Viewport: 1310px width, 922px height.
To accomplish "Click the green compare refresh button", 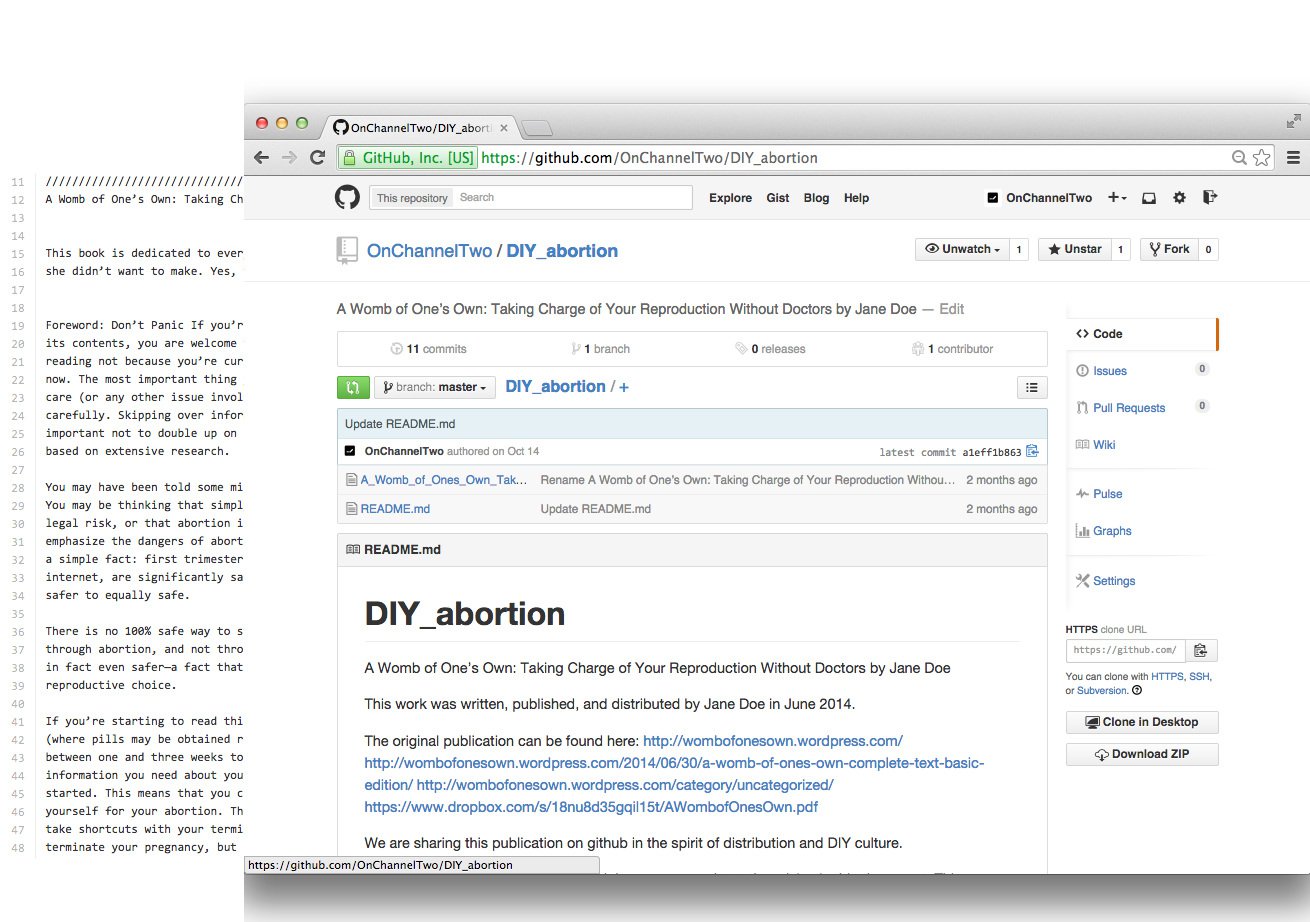I will [353, 387].
